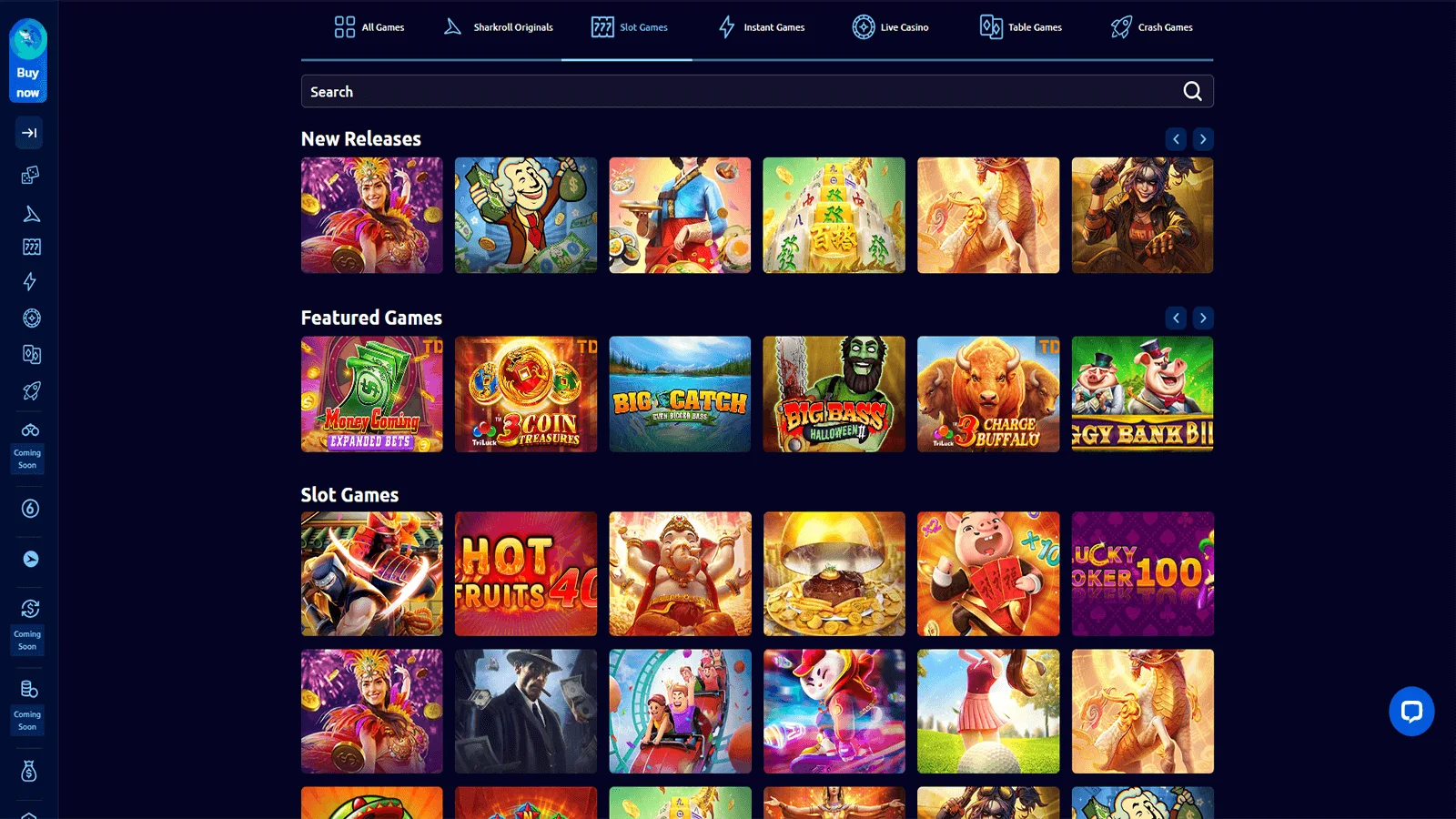Expand the sidebar with the arrow icon
1456x819 pixels.
29,133
